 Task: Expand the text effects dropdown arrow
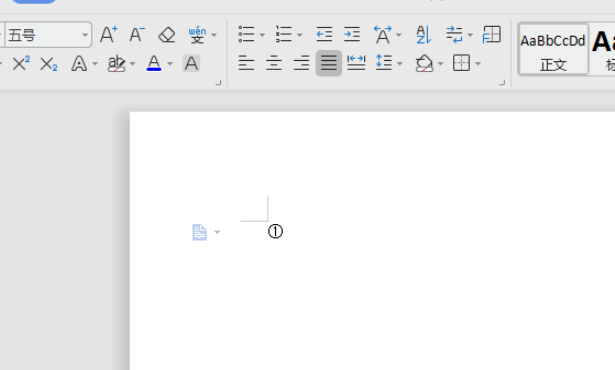point(95,64)
